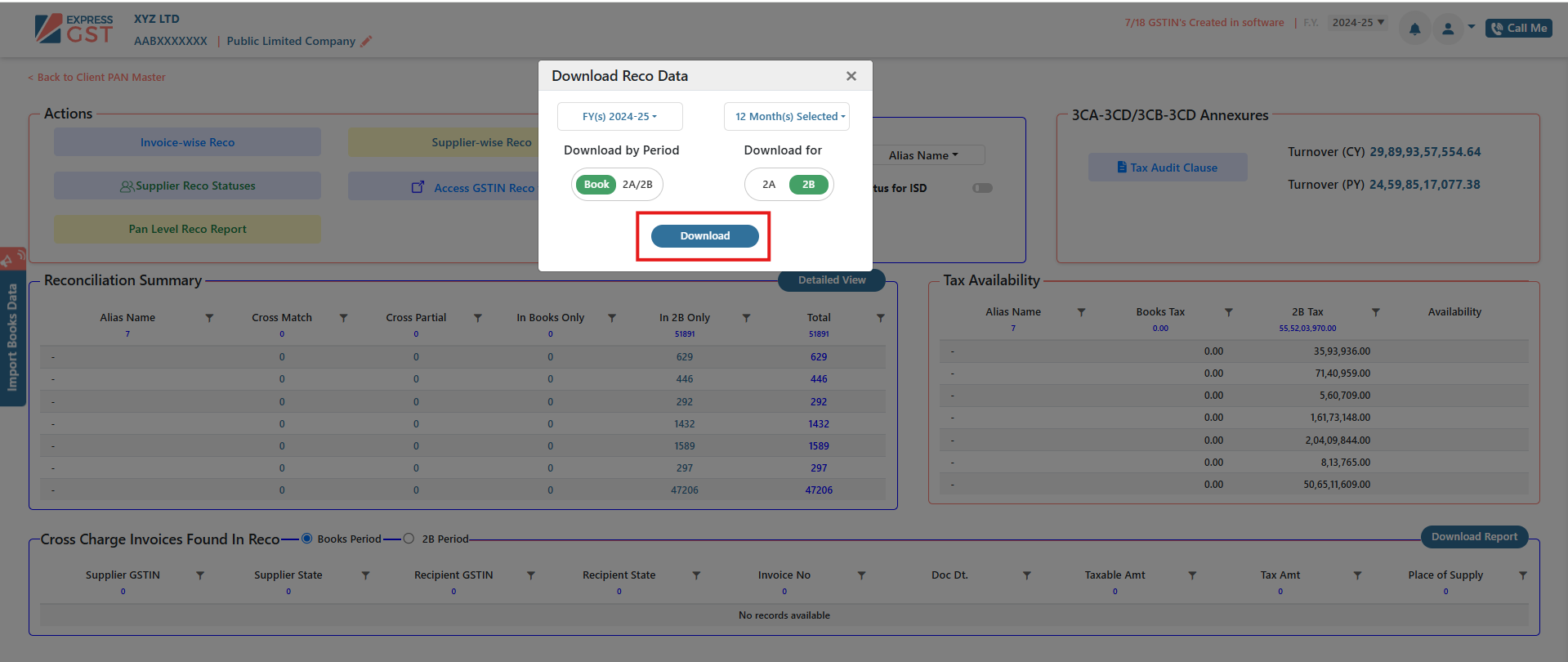Click filter icon beside Taxable Amt column

1192,575
